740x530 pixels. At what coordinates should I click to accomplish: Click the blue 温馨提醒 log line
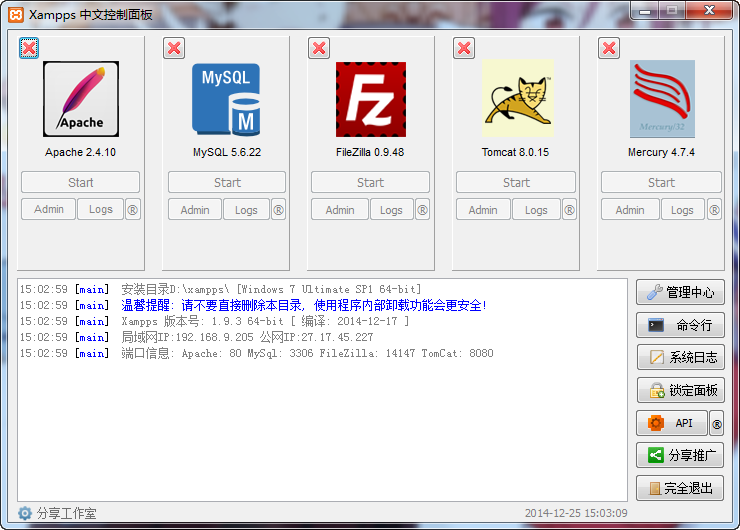click(304, 305)
